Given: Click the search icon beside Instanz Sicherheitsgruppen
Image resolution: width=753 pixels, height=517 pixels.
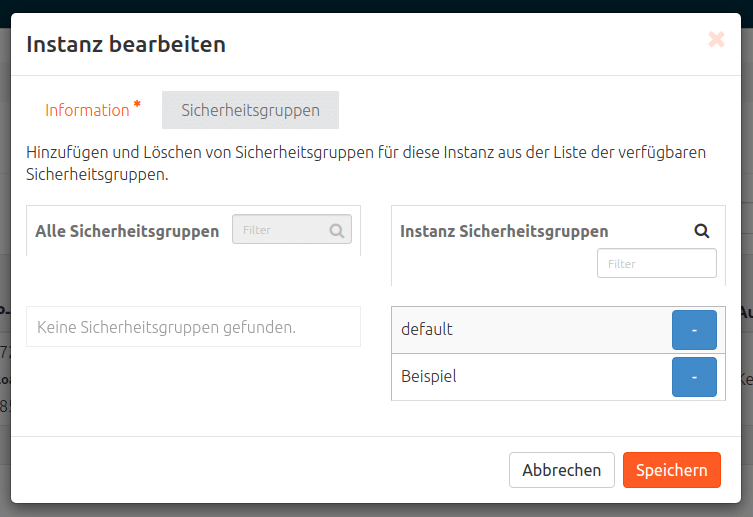Looking at the screenshot, I should [x=702, y=231].
